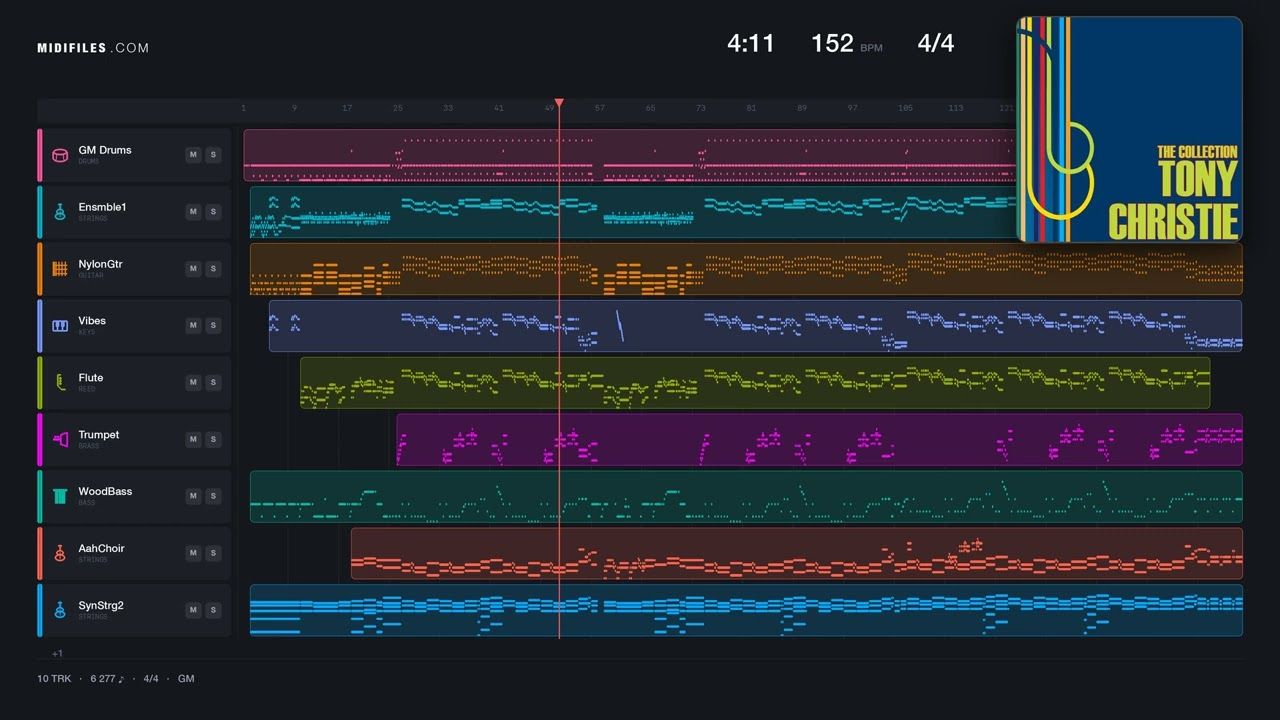The image size is (1280, 720).
Task: Jump to bar 41 on ruler
Action: click(499, 108)
